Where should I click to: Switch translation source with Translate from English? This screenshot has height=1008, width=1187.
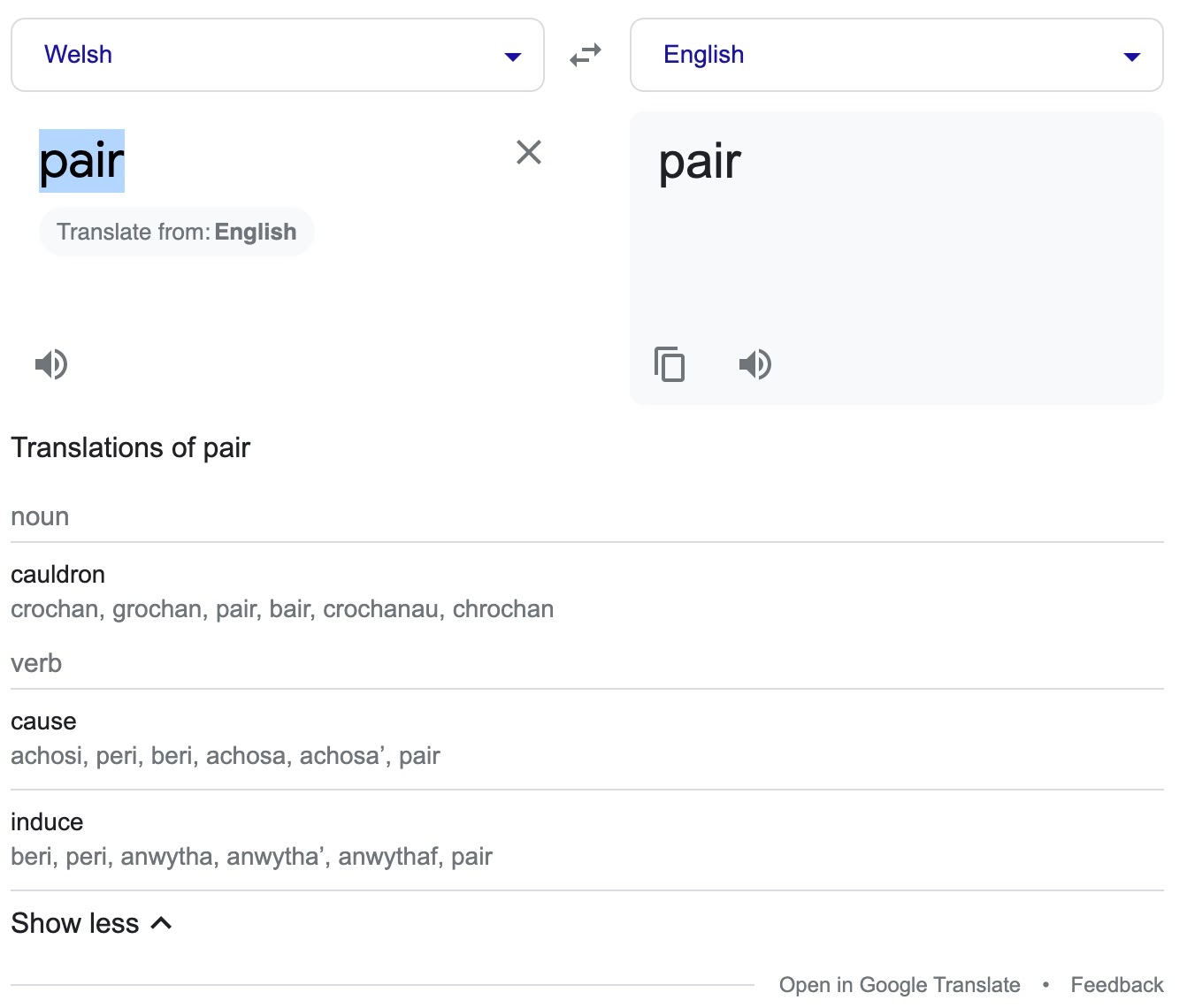tap(176, 231)
